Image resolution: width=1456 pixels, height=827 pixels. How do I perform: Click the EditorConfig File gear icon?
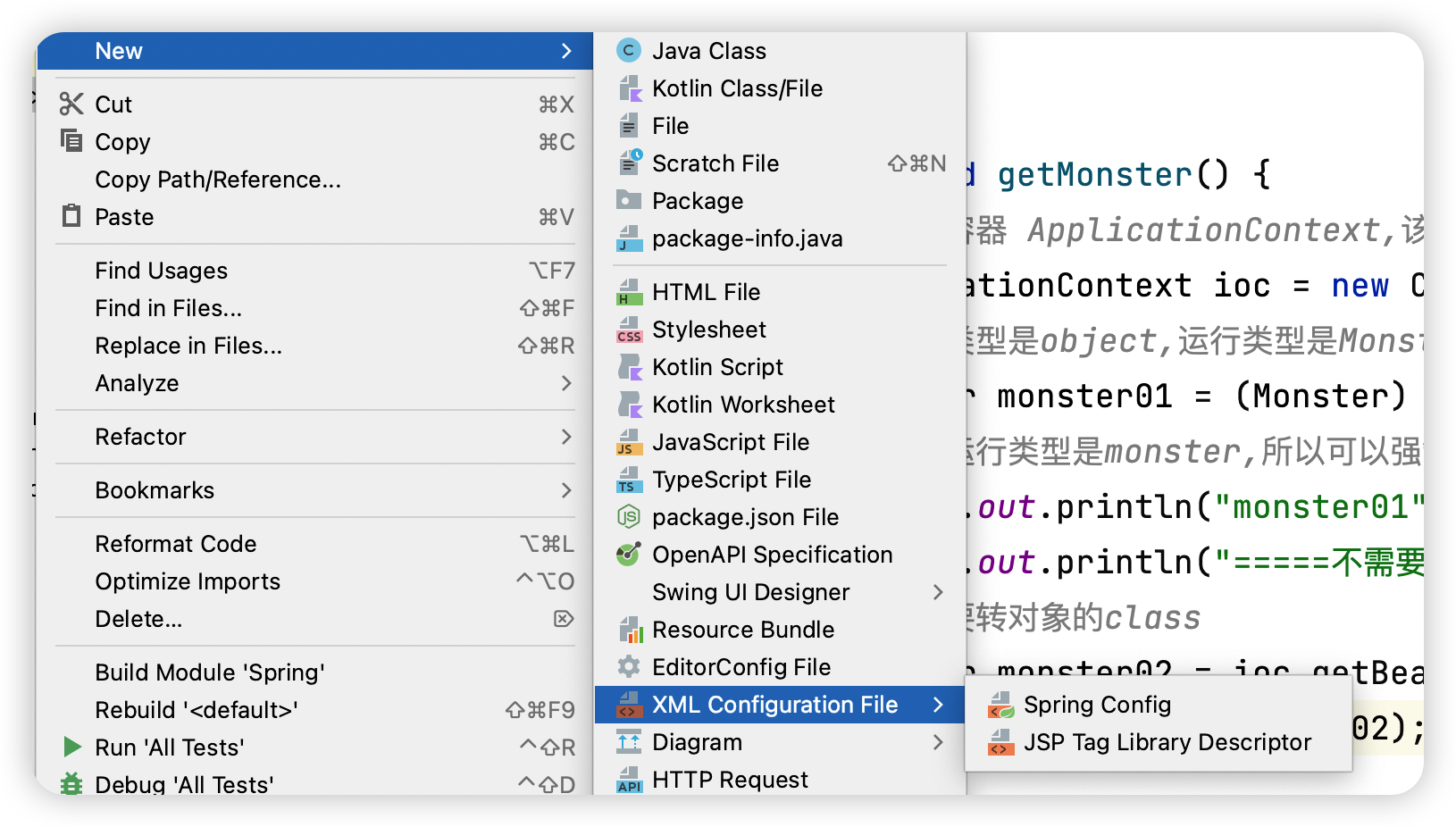pos(629,667)
